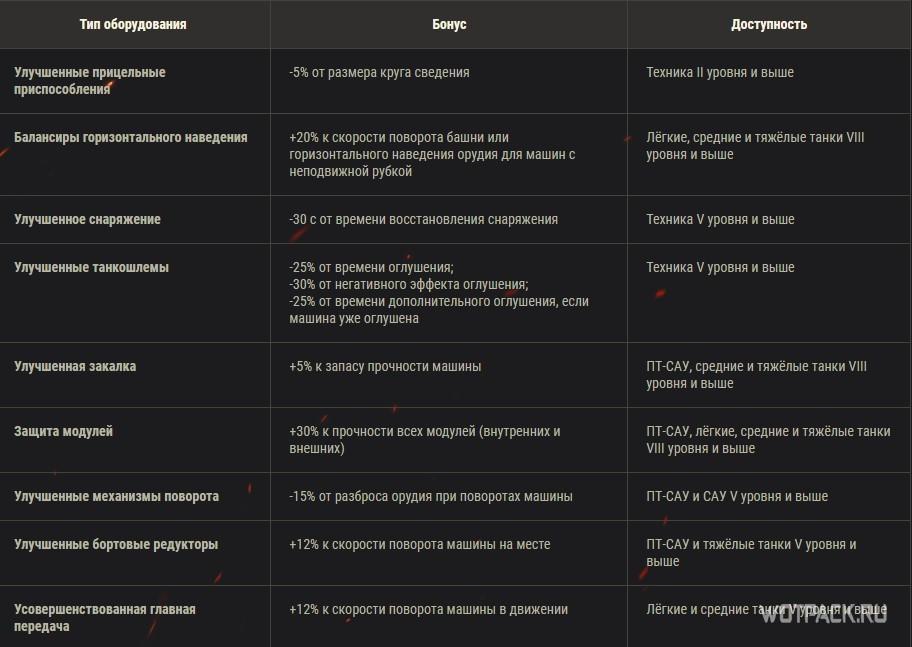Click the 'Защита модулей' row title
The image size is (912, 647).
[63, 431]
